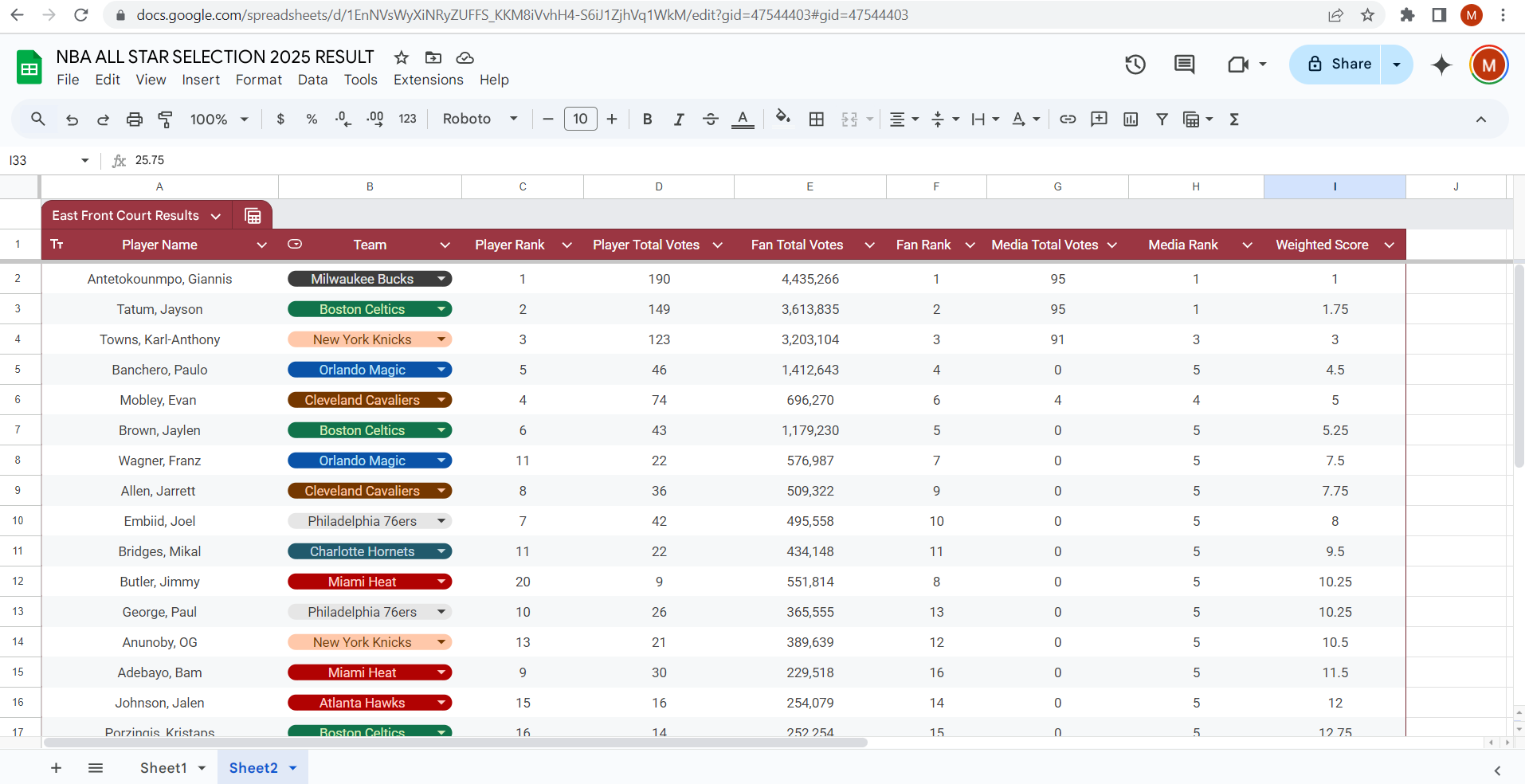Screen dimensions: 1525x784
Task: Open the search menus magnifier icon
Action: click(x=37, y=119)
